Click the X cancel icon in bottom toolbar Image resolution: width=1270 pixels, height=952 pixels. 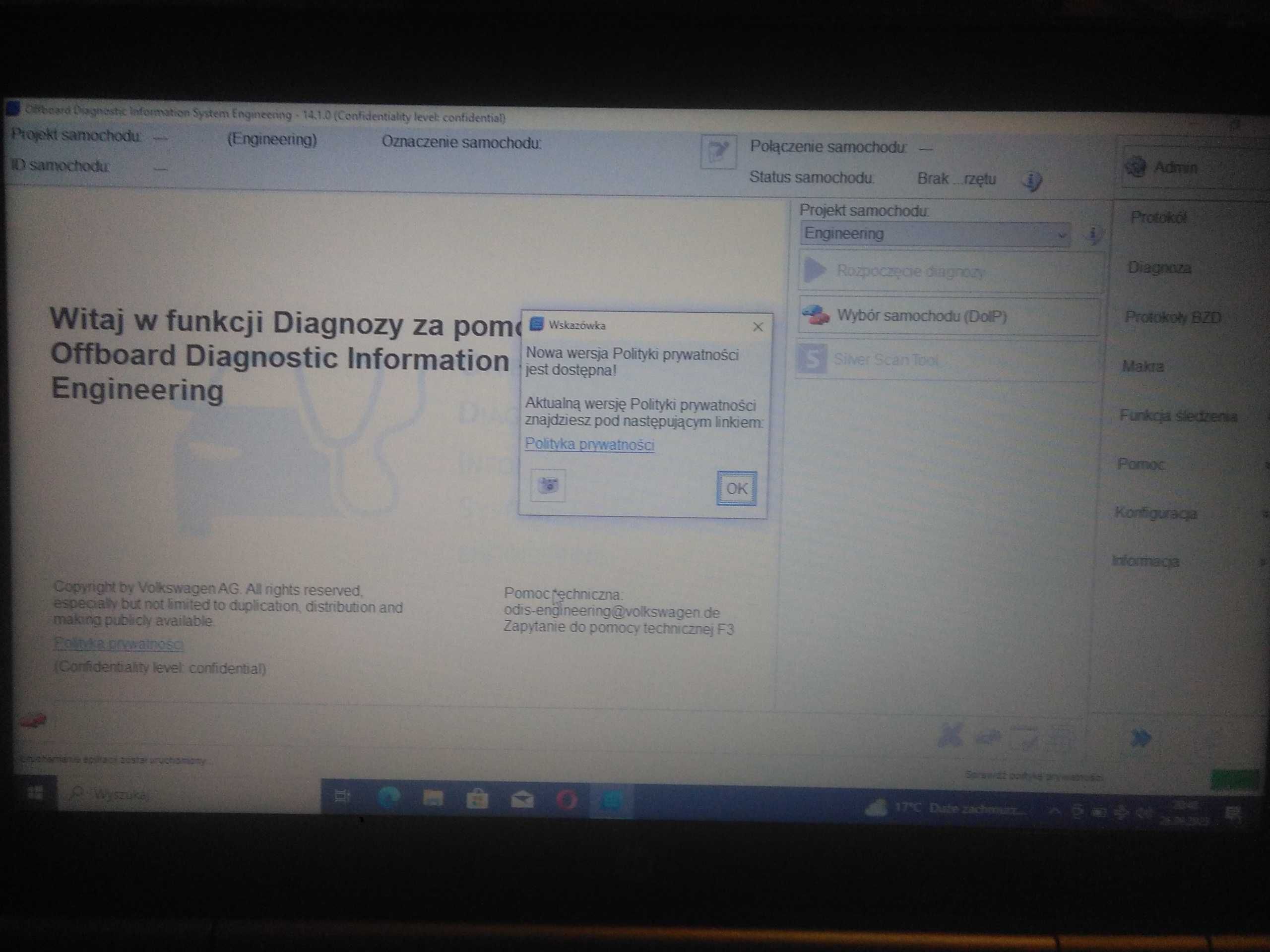click(x=950, y=735)
